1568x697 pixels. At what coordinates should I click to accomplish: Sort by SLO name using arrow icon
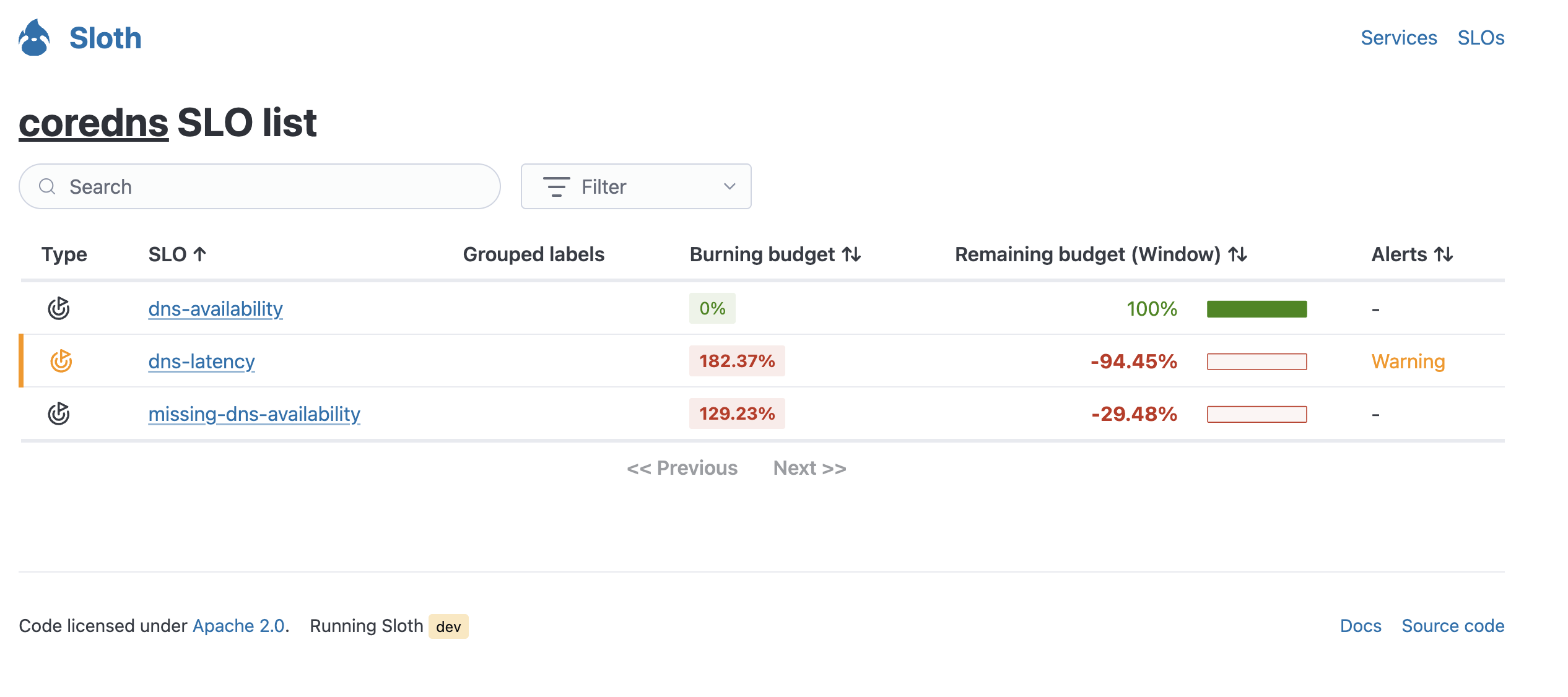[199, 254]
